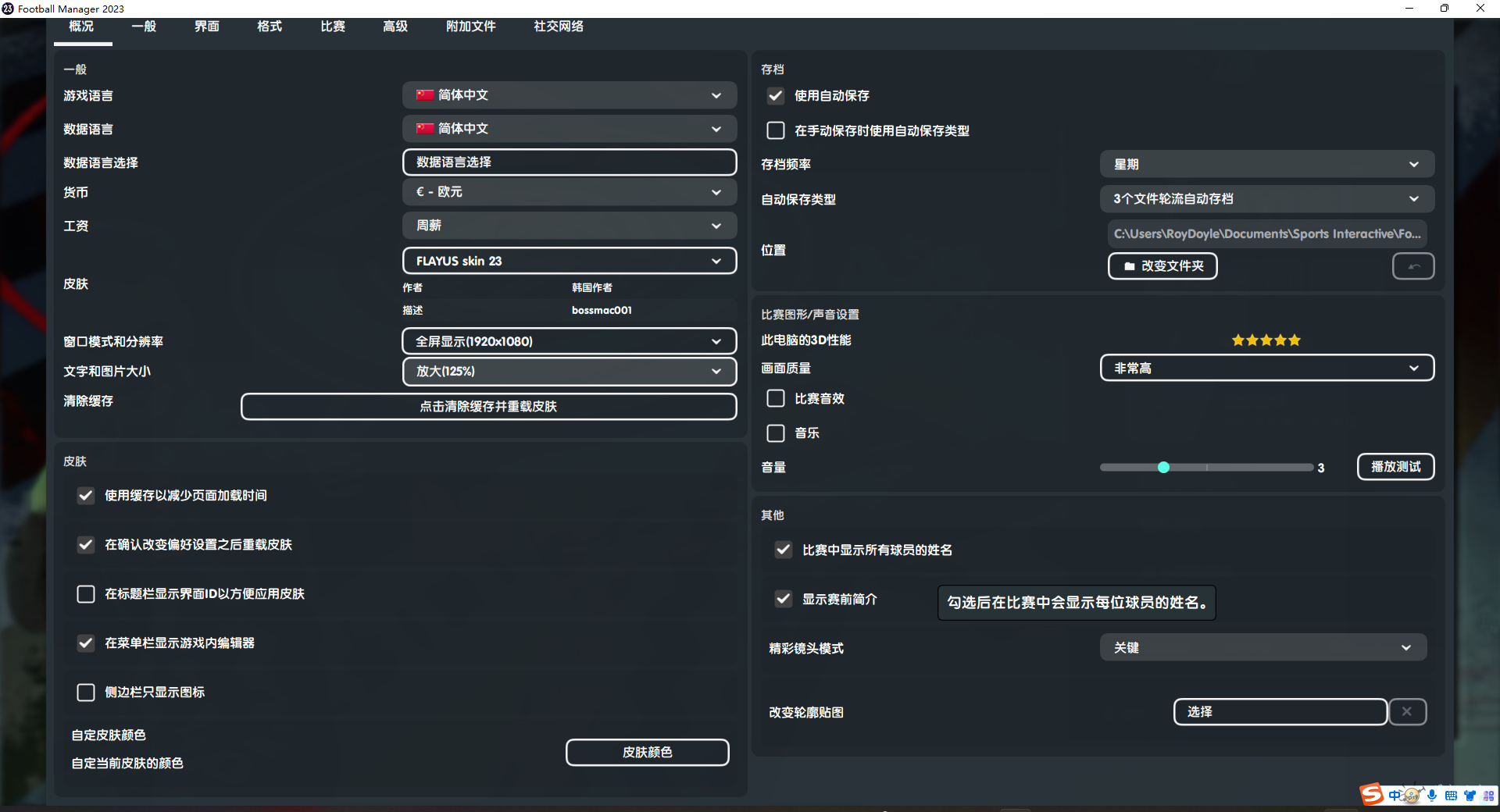Clear the 改变轮廓贴图 selection with X button

1407,712
